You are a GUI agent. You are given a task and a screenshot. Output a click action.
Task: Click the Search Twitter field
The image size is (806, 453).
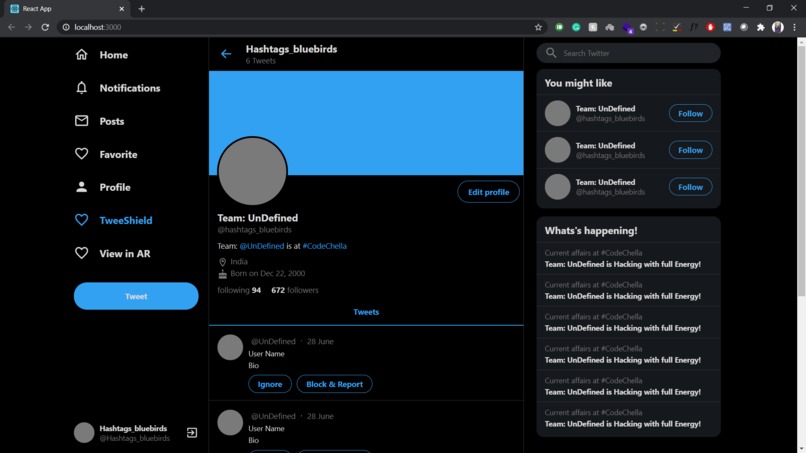point(629,53)
